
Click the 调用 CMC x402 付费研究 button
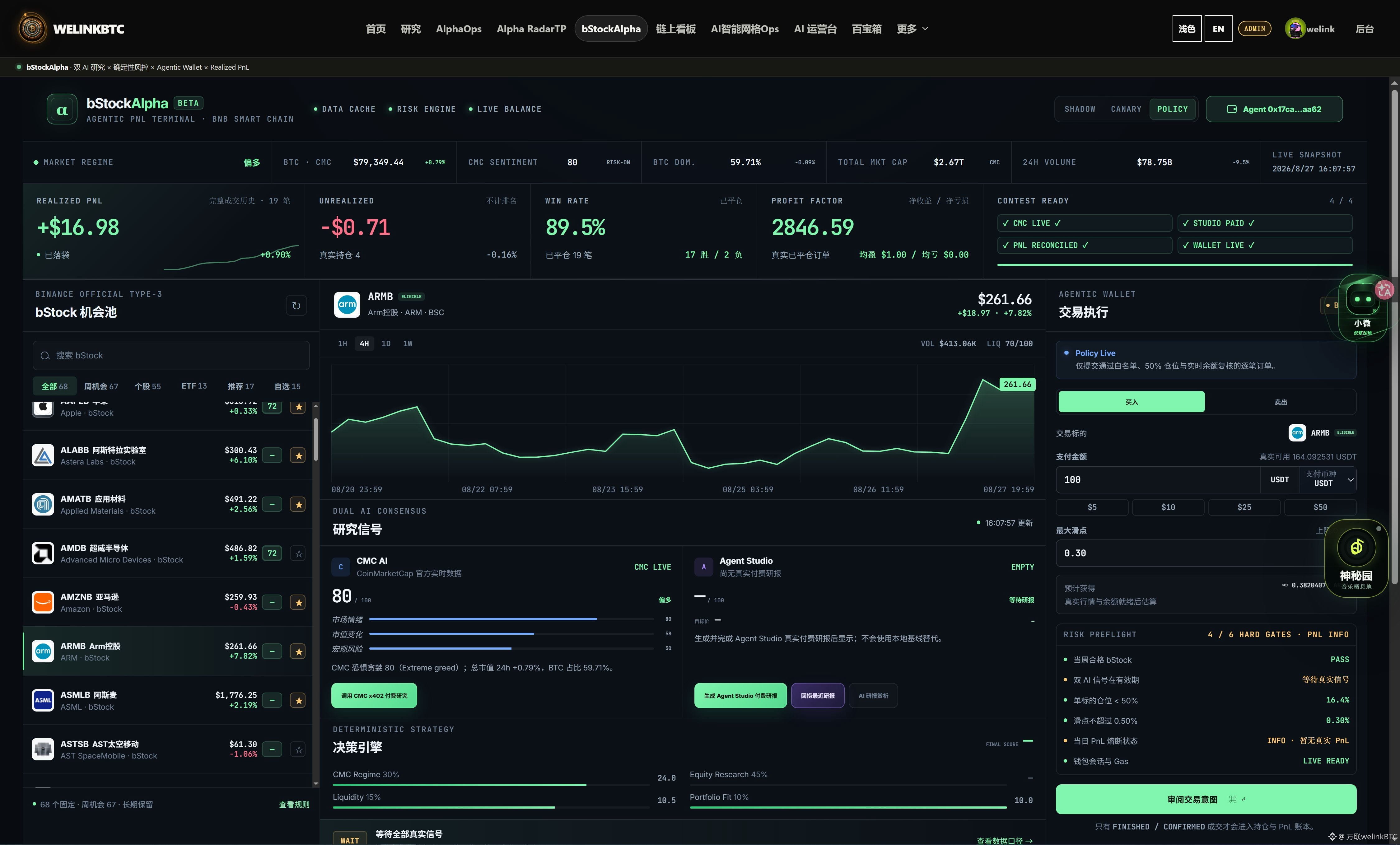coord(374,696)
